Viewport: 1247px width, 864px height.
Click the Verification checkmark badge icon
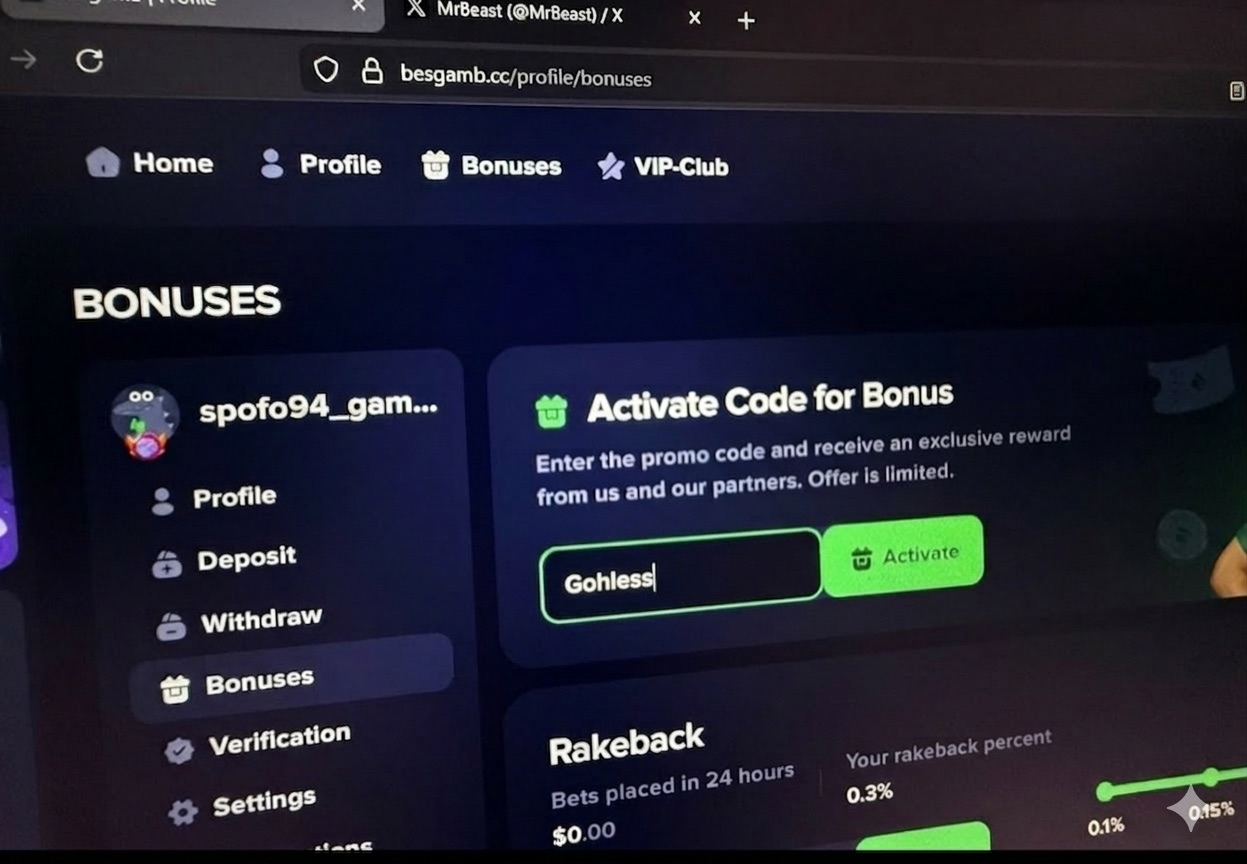179,750
